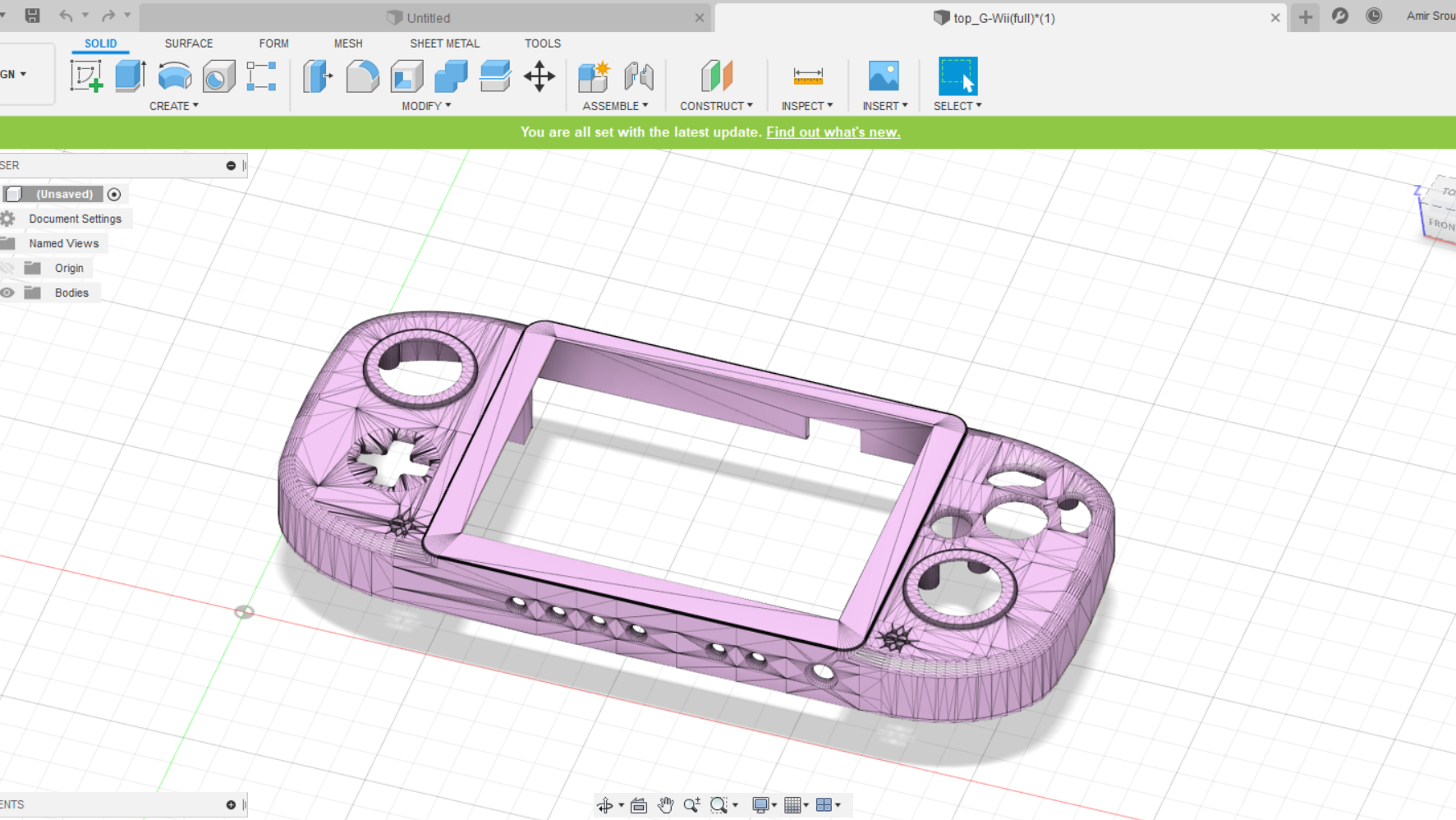Open the ASSEMBLE dropdown menu
This screenshot has height=820, width=1456.
[x=615, y=106]
